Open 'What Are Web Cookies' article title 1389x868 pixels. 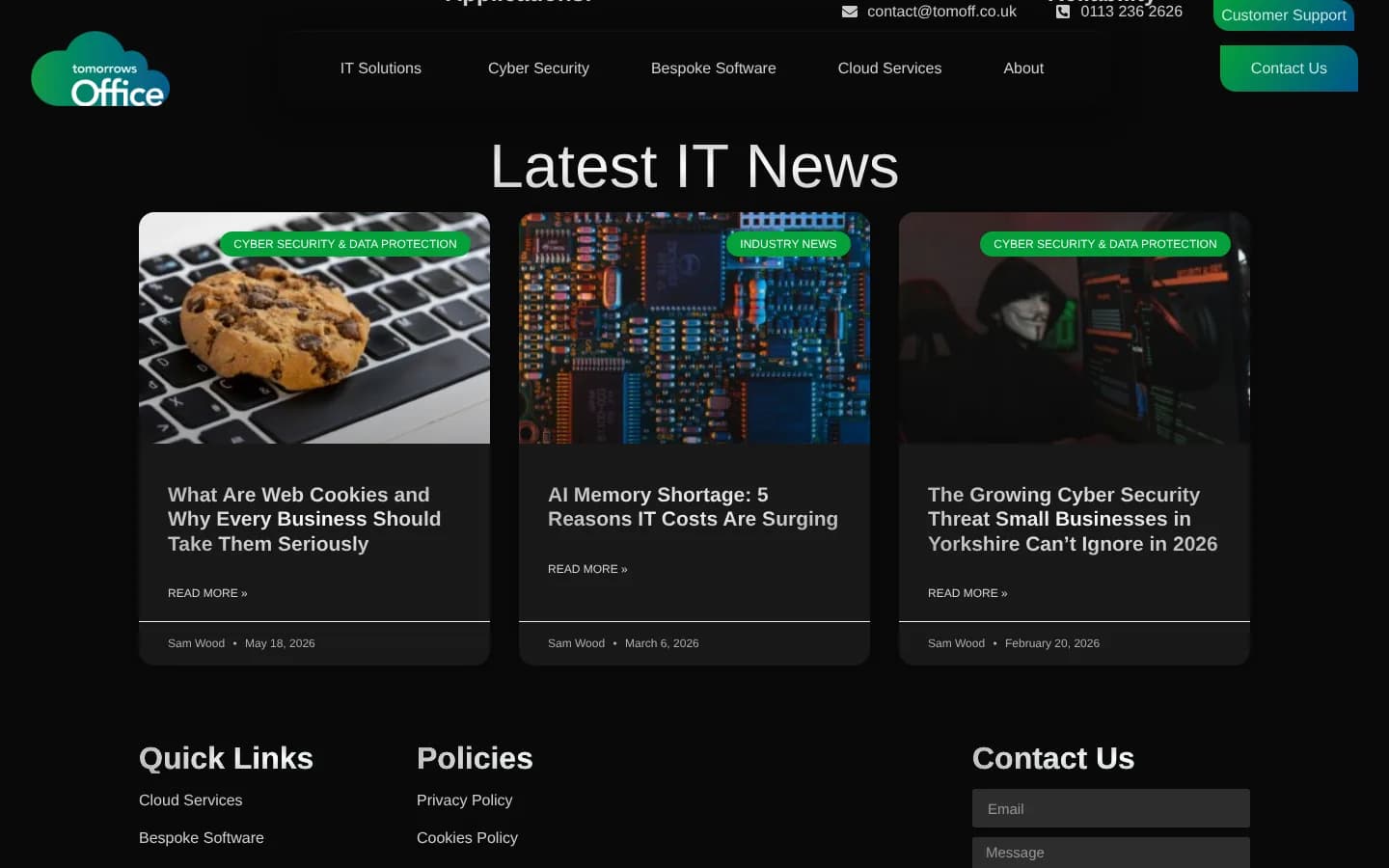pos(304,519)
